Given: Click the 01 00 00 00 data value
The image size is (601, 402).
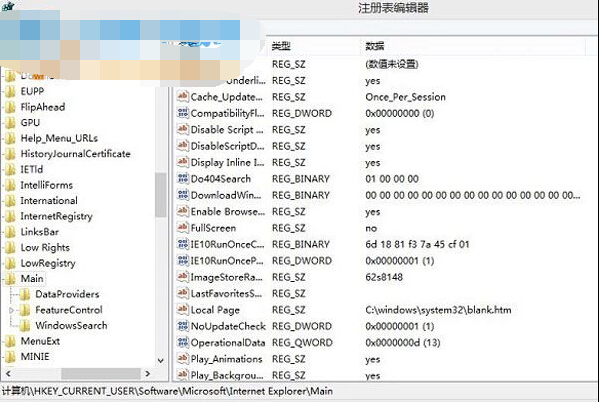Looking at the screenshot, I should 392,179.
